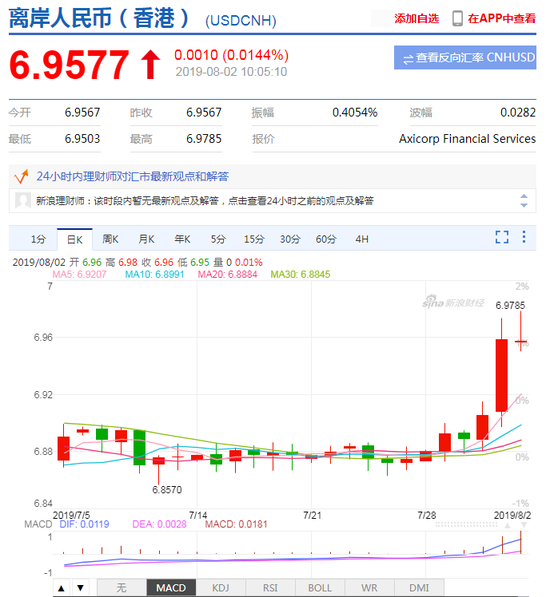Screen dimensions: 550x597
Task: Click the DIF: 0.0119 value
Action: (x=84, y=524)
